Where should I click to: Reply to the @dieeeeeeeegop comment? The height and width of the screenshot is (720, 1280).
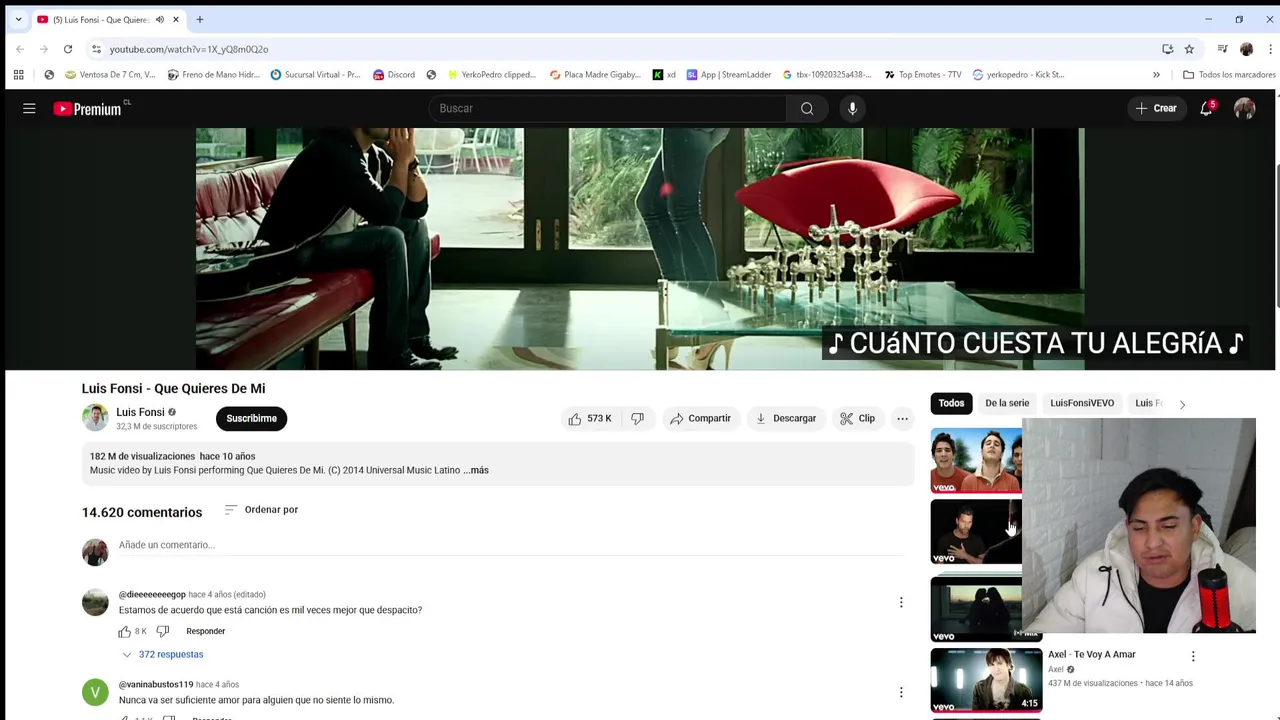205,631
